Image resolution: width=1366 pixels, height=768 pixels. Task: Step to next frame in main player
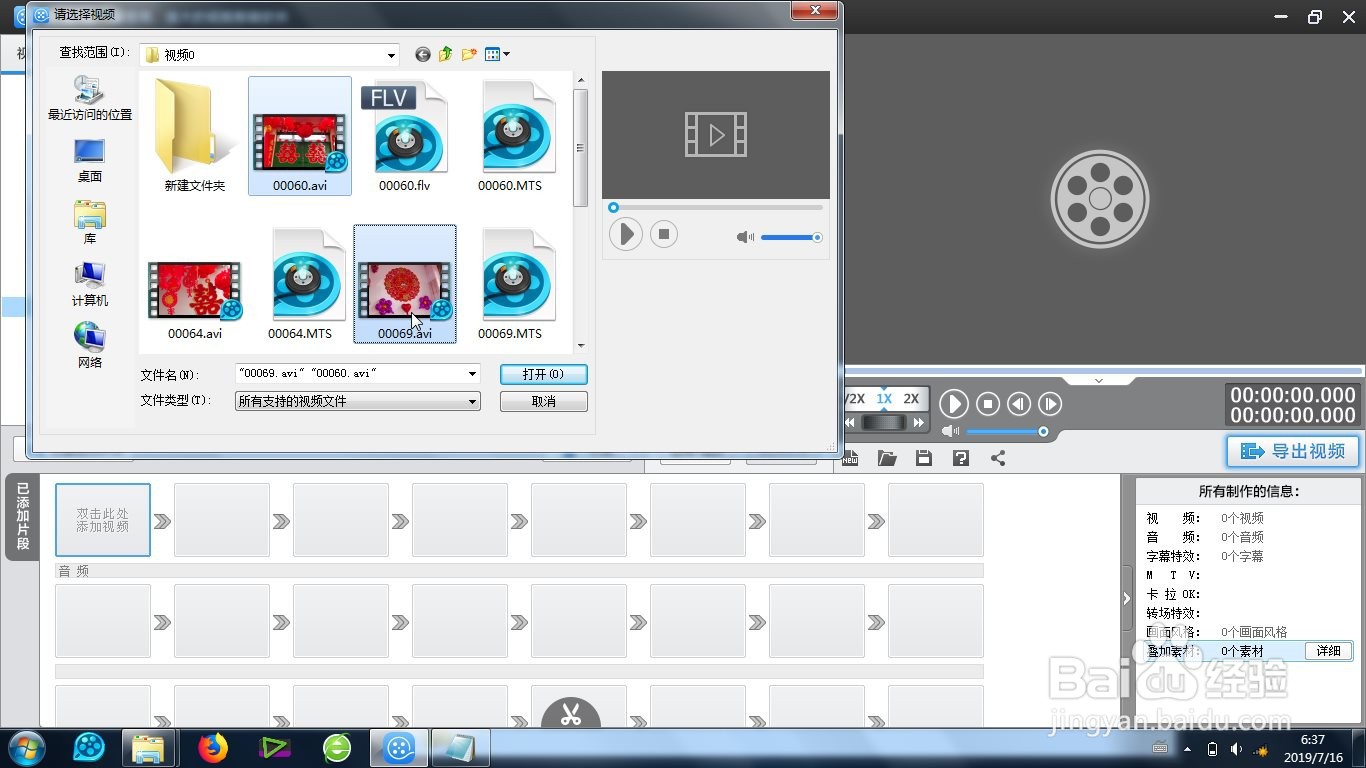coord(1050,404)
